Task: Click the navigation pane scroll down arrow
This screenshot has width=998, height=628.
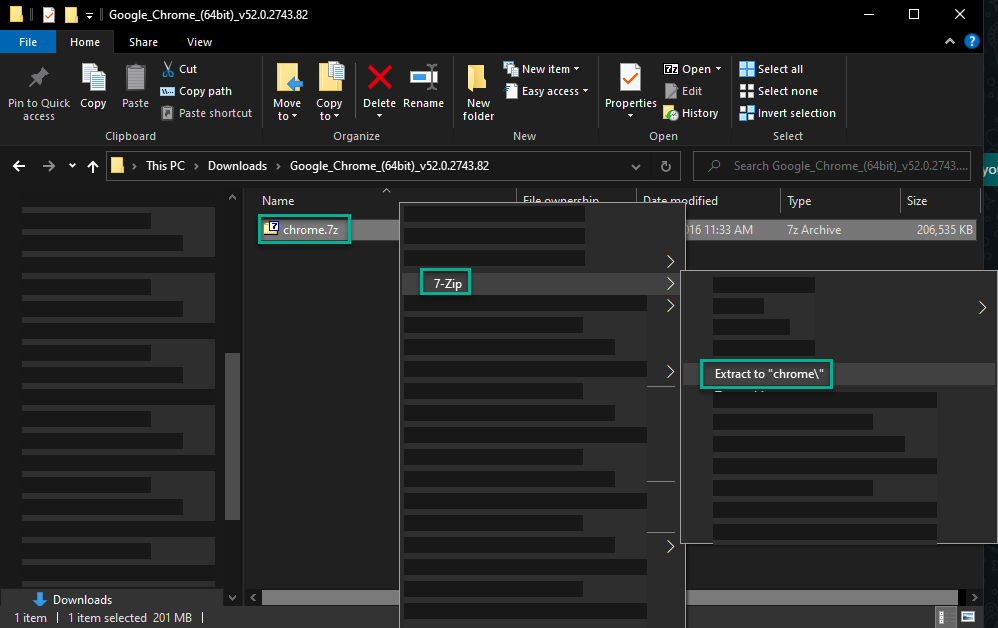Action: [x=232, y=597]
